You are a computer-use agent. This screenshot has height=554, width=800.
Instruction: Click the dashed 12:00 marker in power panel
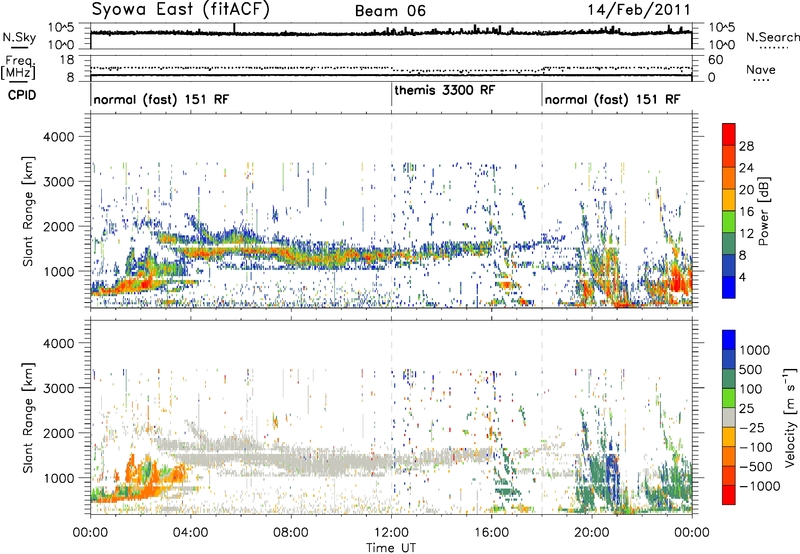tap(391, 211)
